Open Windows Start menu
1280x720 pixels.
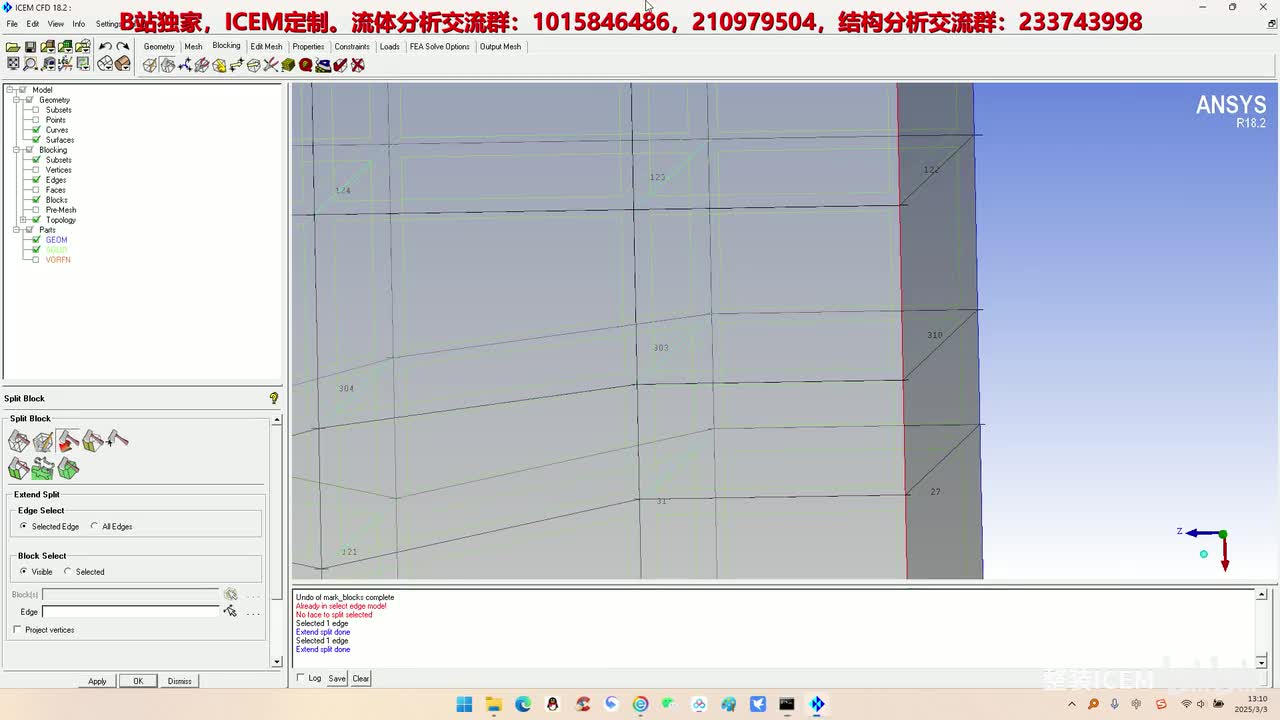[x=464, y=704]
